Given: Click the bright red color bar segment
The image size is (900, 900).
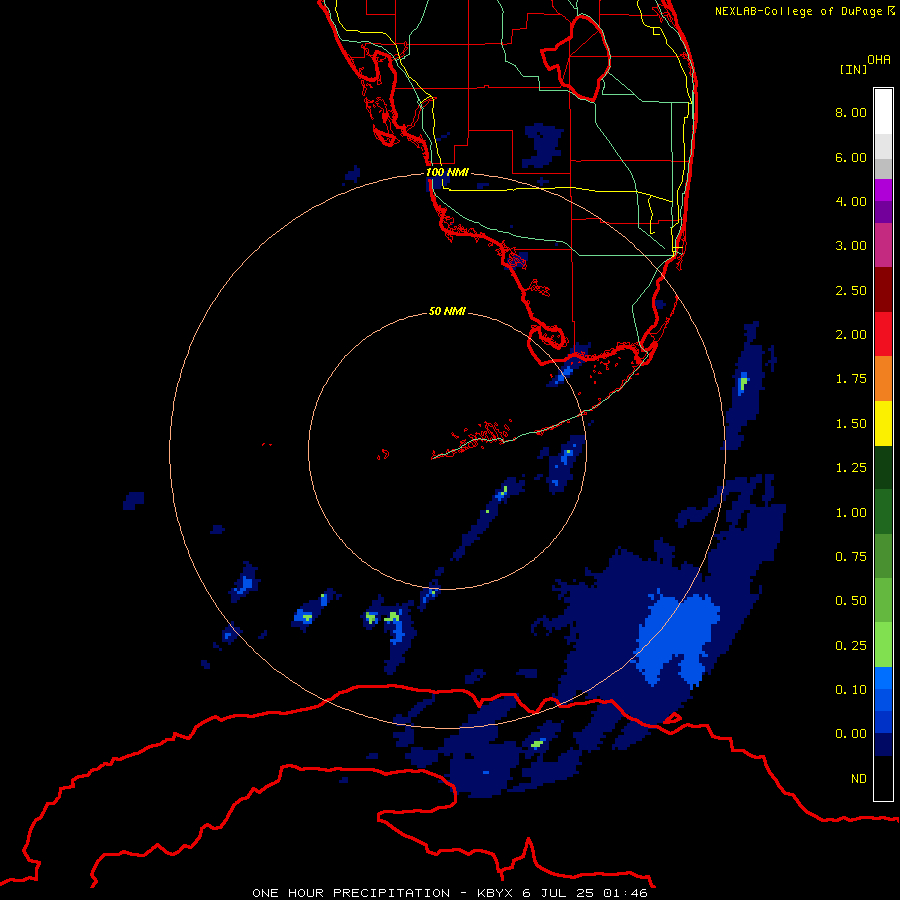Looking at the screenshot, I should tap(883, 335).
